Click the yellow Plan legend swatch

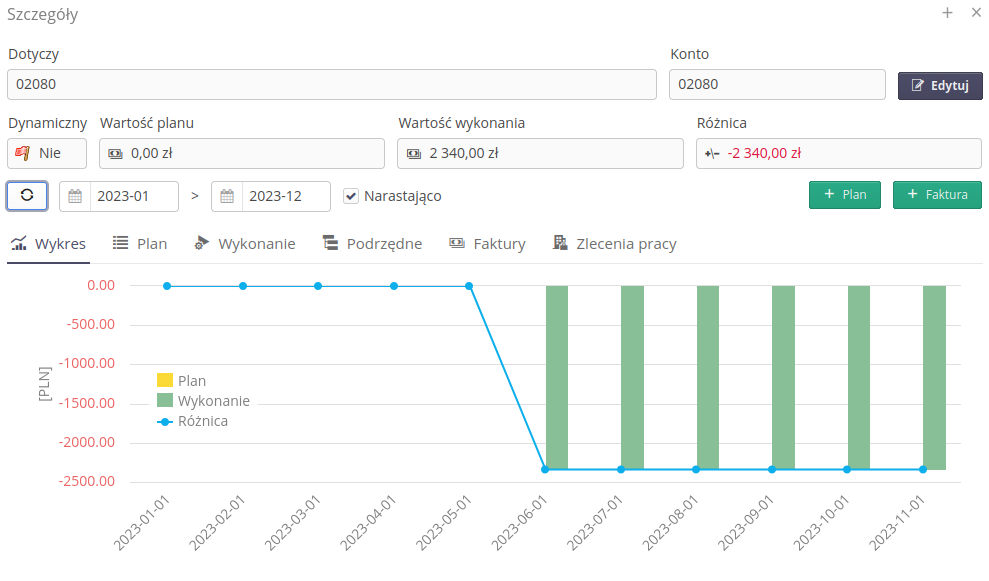tap(165, 380)
